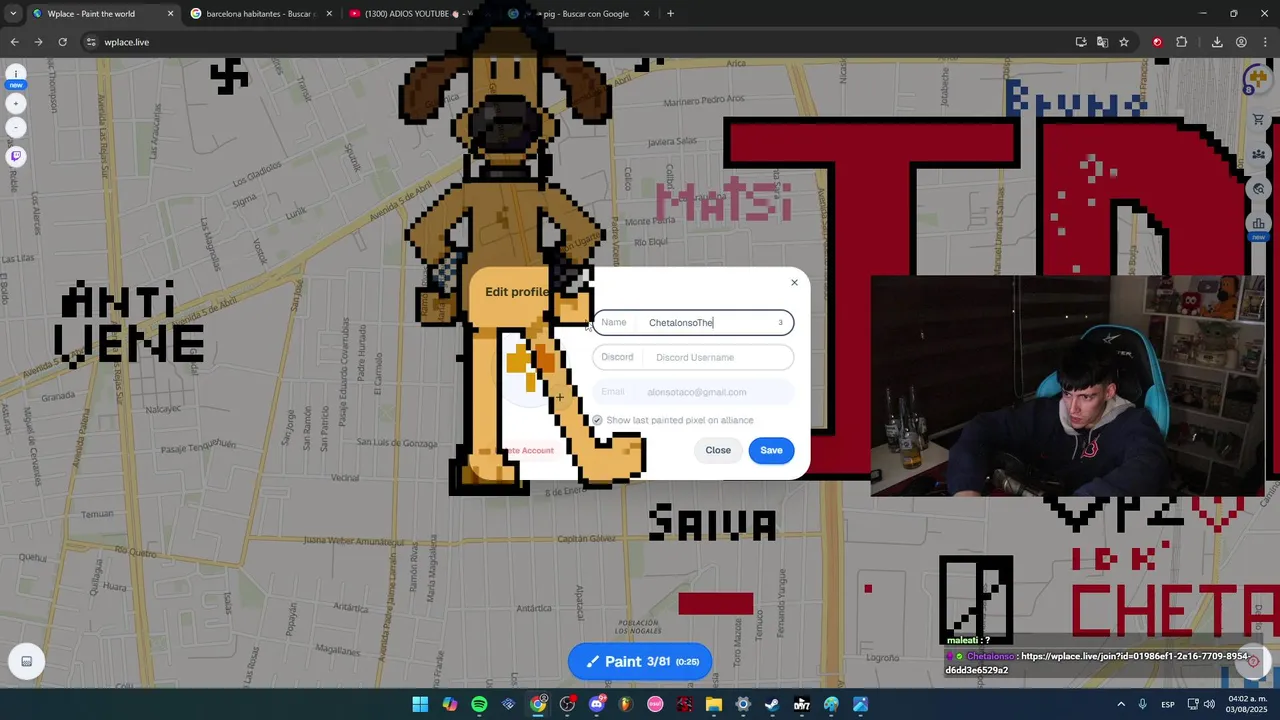
Task: Open Discord from the taskbar
Action: point(597,704)
